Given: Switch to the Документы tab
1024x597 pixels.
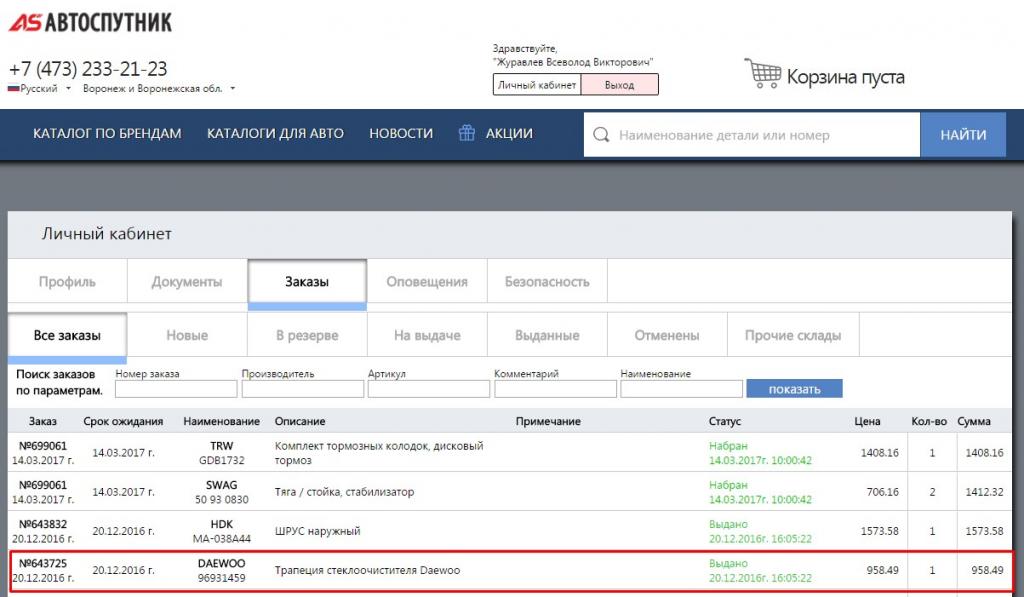Looking at the screenshot, I should point(187,282).
